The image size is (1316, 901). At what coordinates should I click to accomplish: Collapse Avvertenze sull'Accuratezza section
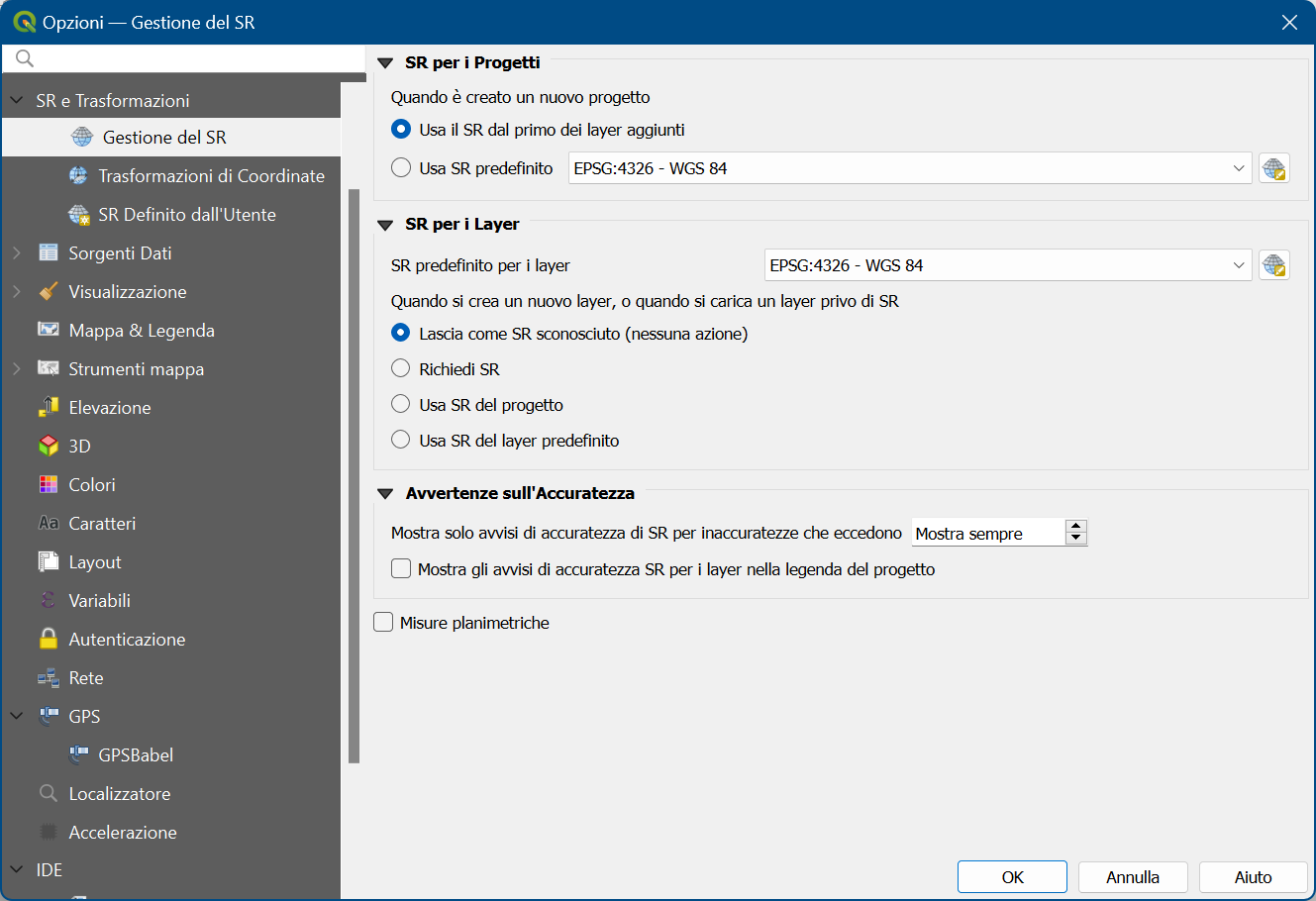tap(386, 493)
